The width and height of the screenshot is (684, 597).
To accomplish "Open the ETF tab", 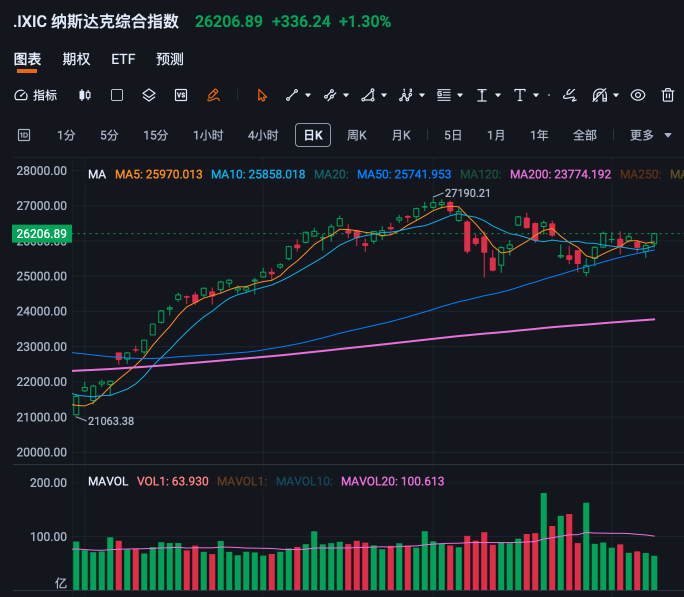I will 123,59.
